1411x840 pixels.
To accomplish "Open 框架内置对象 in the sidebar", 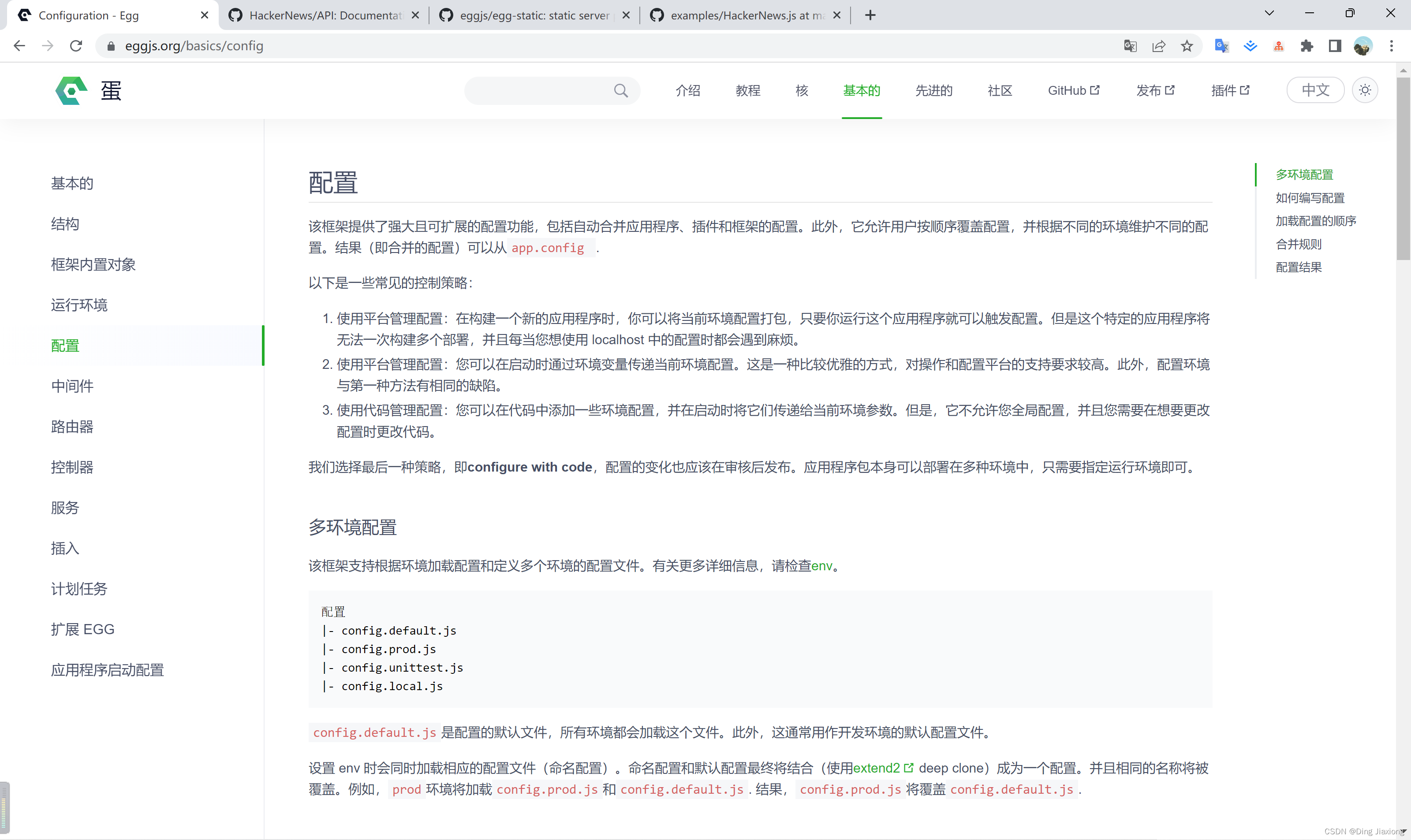I will (93, 264).
